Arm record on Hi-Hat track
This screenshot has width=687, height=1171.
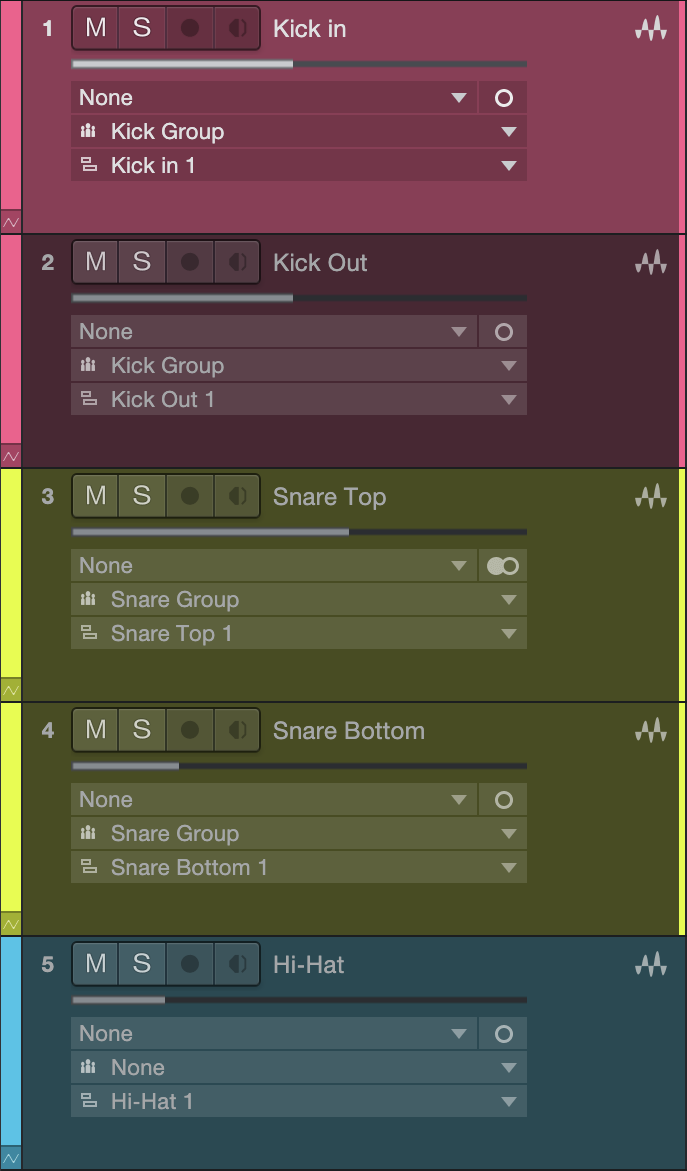pyautogui.click(x=190, y=964)
